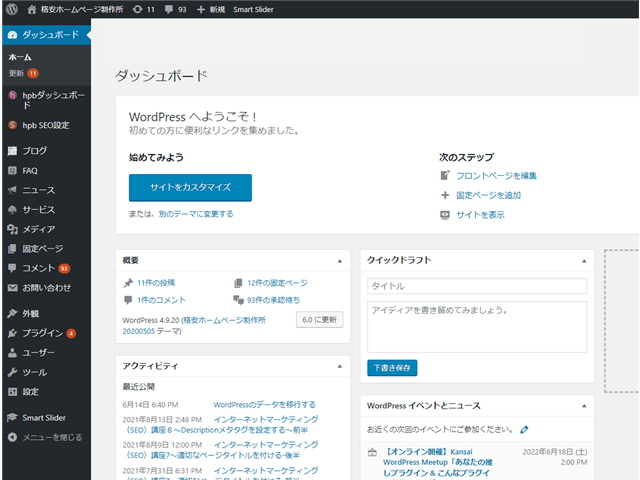This screenshot has height=480, width=640.
Task: Open ホーム submenu item
Action: (20, 57)
